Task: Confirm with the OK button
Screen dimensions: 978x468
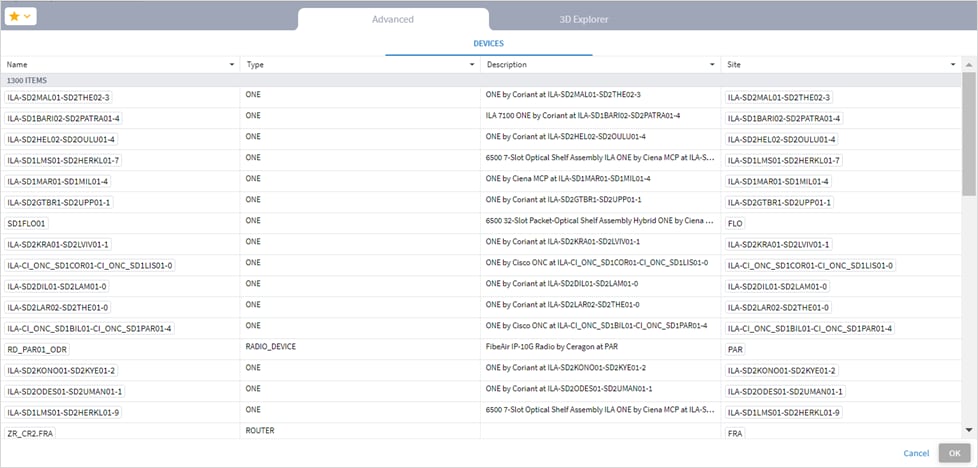Action: pos(954,453)
